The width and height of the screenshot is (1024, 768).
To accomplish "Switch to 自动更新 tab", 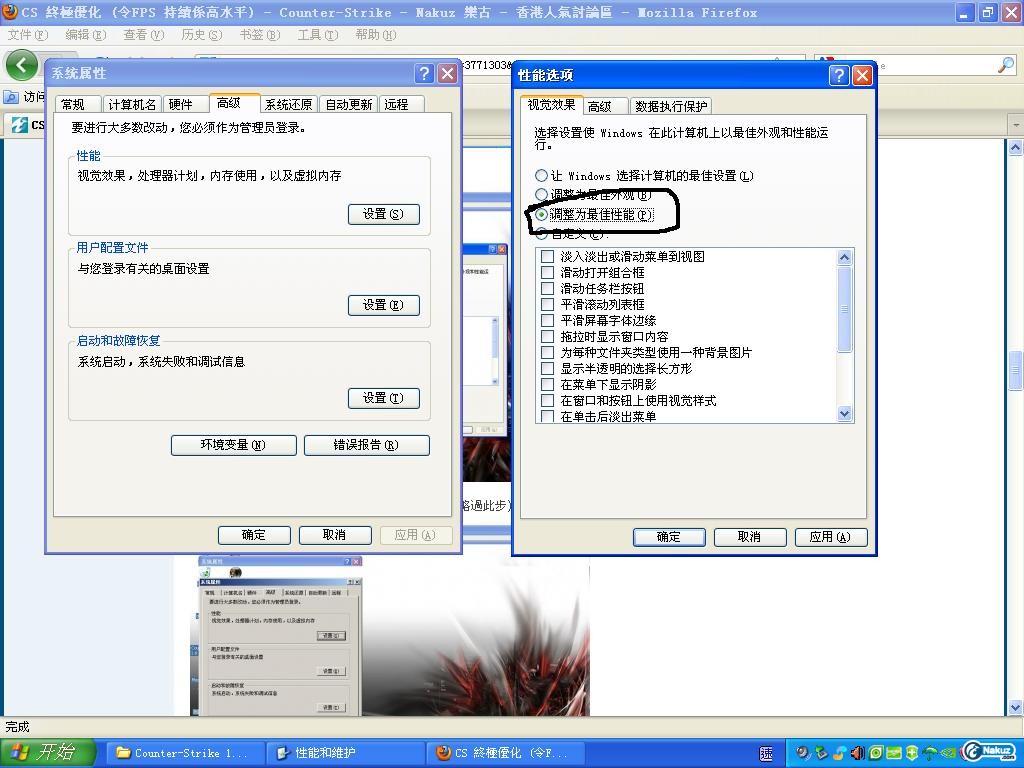I will pyautogui.click(x=349, y=104).
